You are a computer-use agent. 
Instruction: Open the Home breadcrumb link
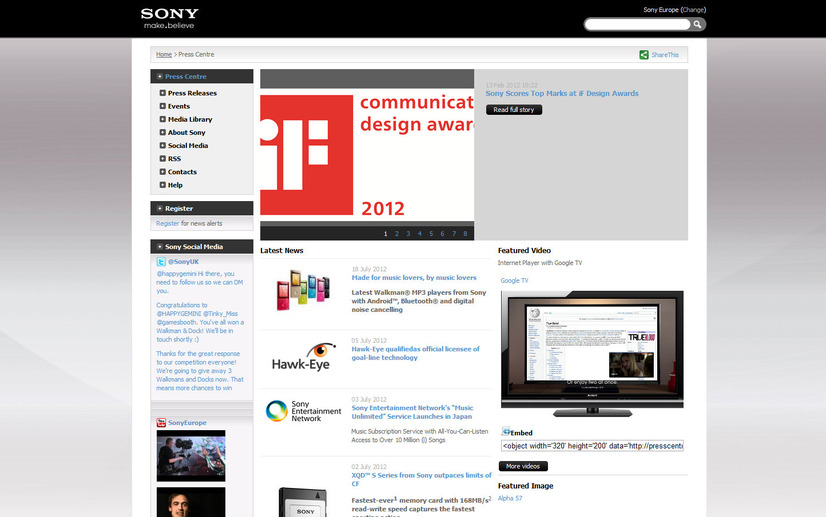tap(164, 54)
